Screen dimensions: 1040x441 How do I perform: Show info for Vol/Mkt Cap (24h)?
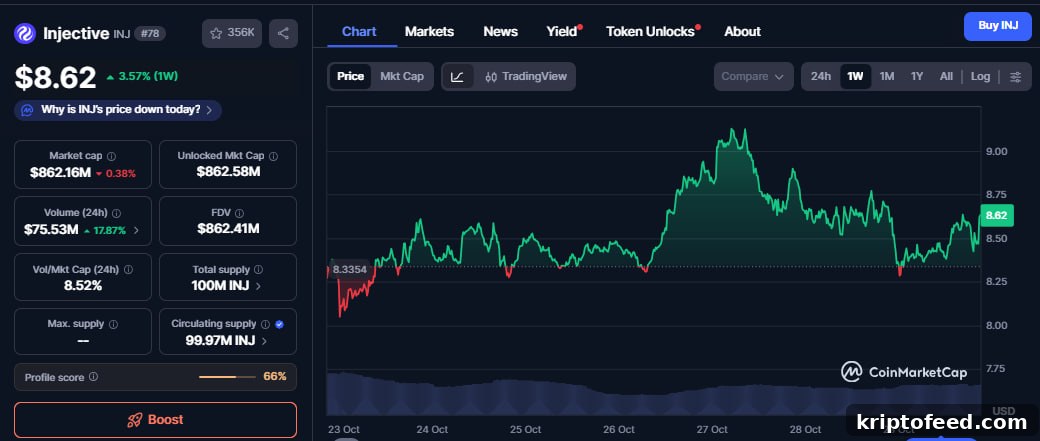click(128, 270)
